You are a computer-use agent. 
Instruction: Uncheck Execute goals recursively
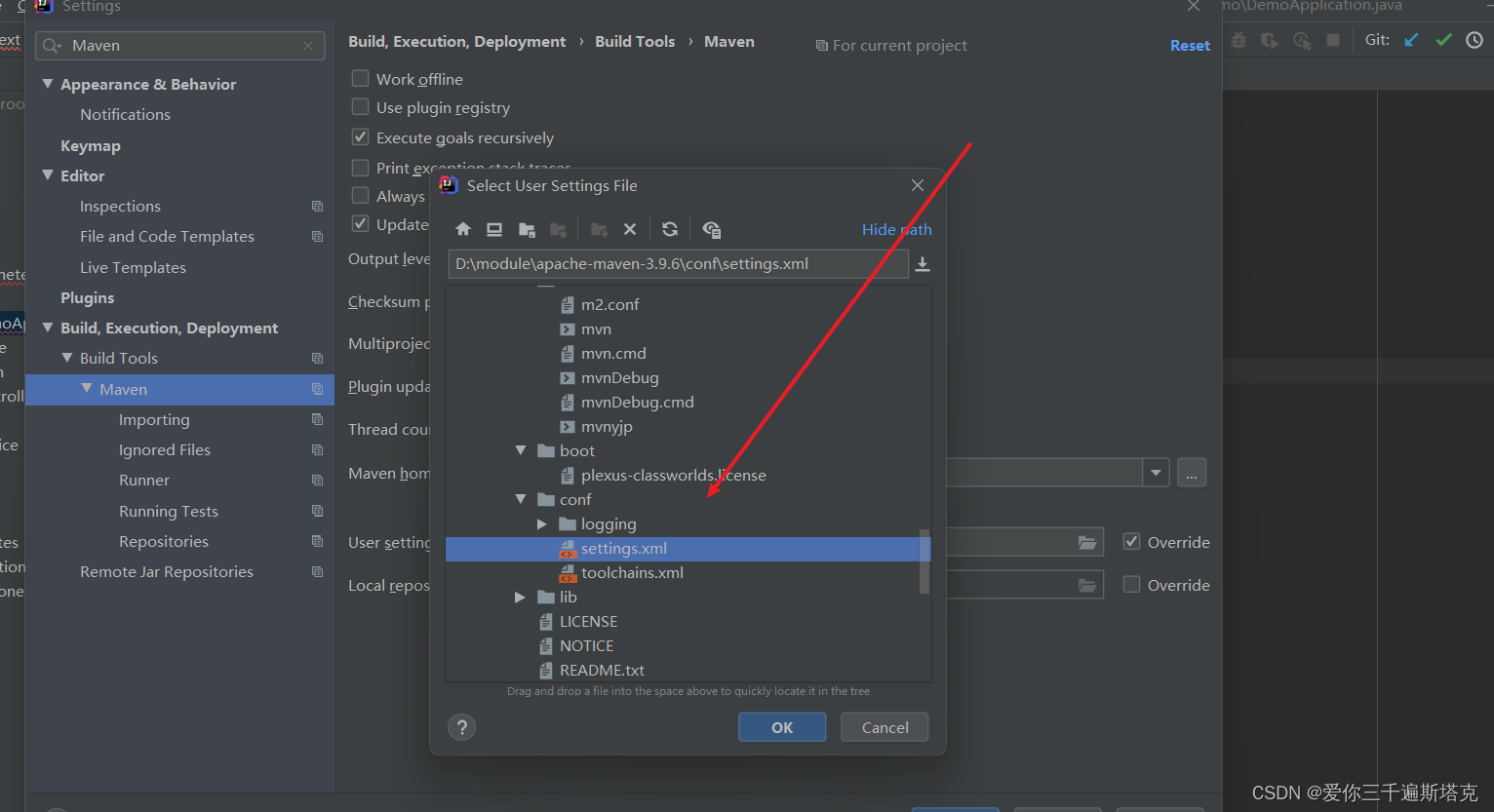360,136
